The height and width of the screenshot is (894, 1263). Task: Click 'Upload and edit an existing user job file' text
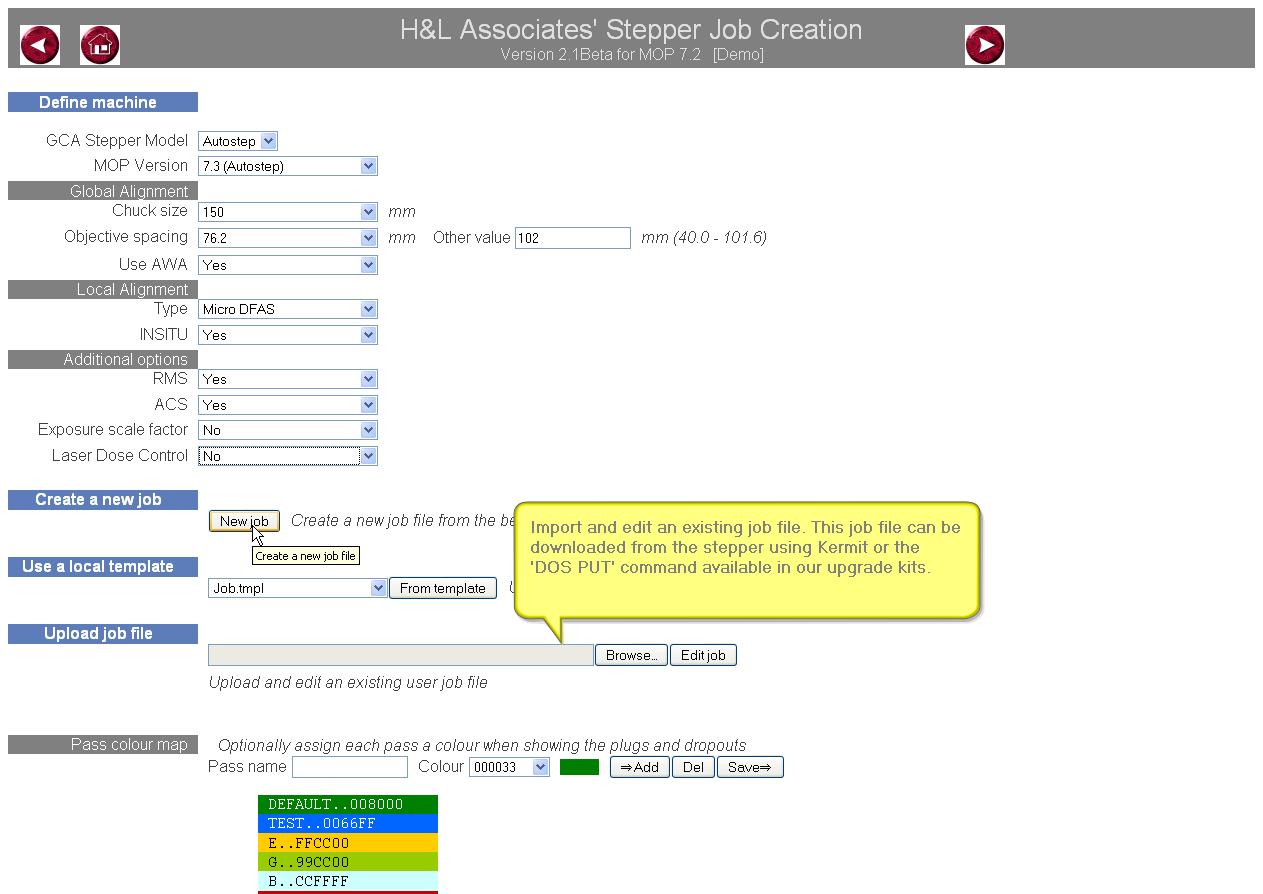click(x=348, y=682)
